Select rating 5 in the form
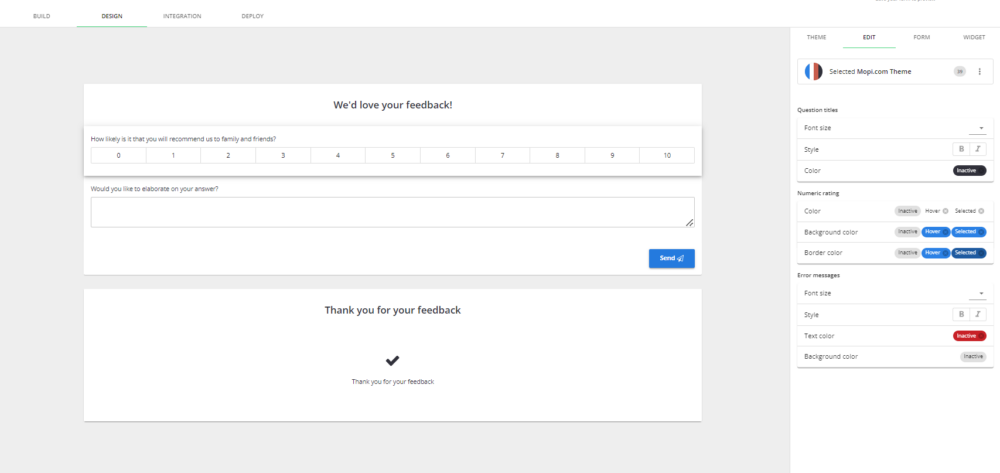 click(393, 156)
